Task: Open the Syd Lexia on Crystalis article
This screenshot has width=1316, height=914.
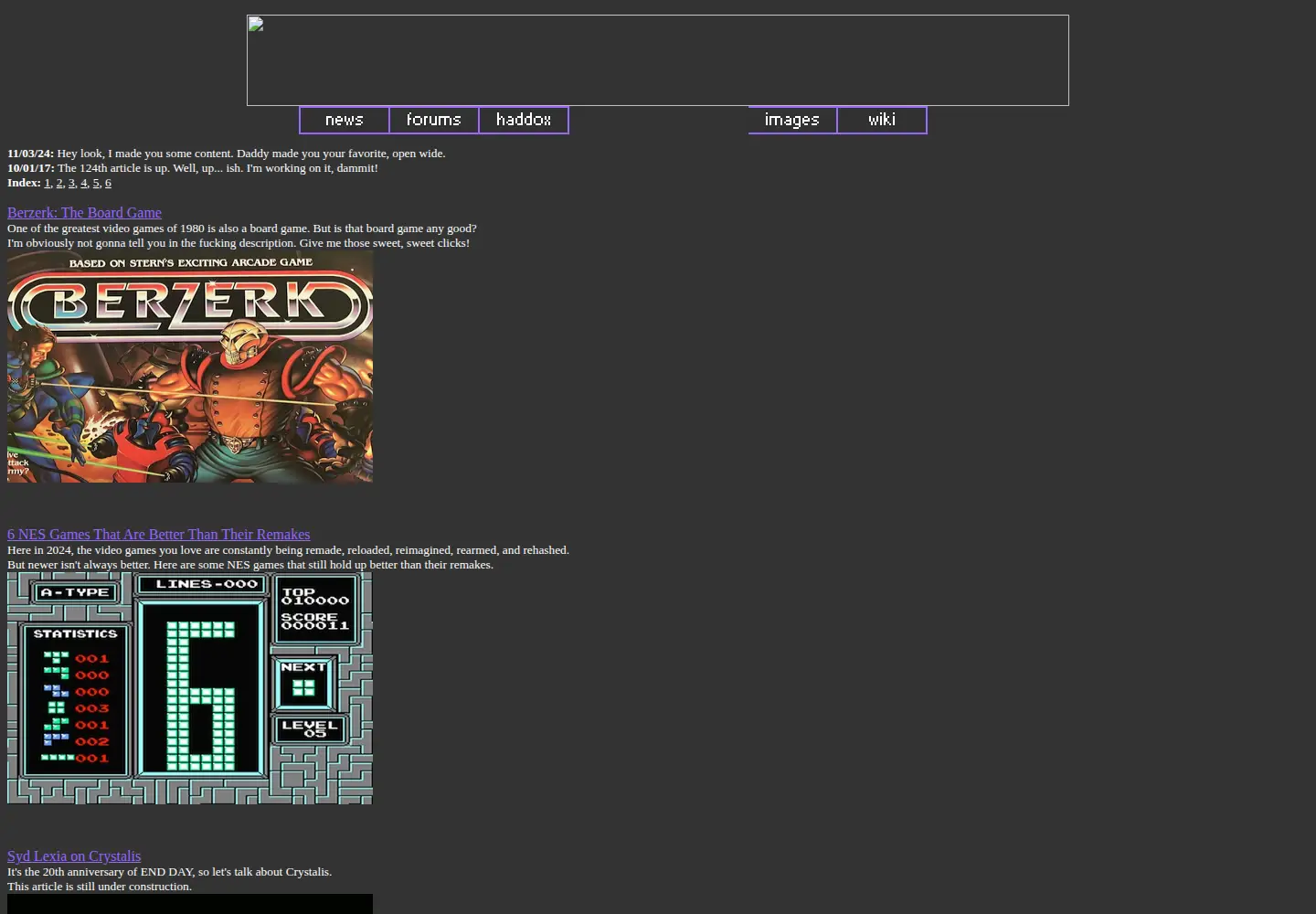Action: pos(74,856)
